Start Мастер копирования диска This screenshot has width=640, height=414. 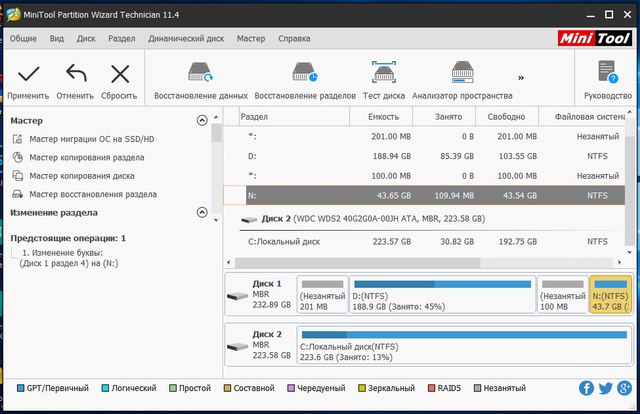(x=73, y=176)
